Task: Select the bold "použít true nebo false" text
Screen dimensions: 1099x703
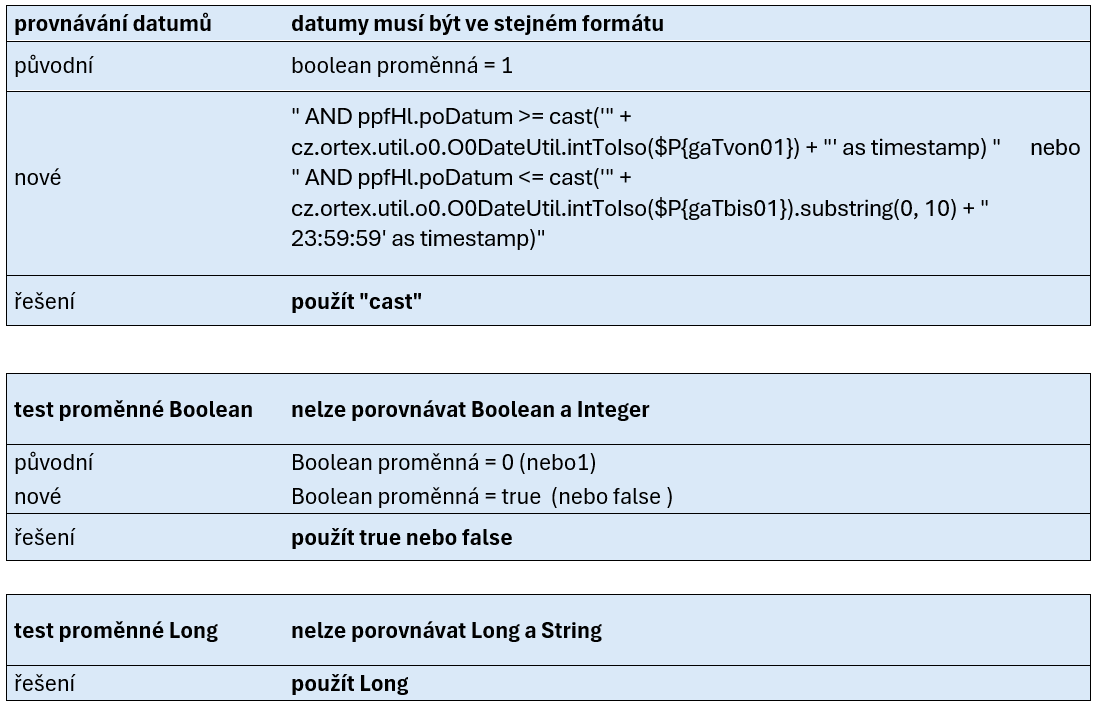Action: pos(401,537)
